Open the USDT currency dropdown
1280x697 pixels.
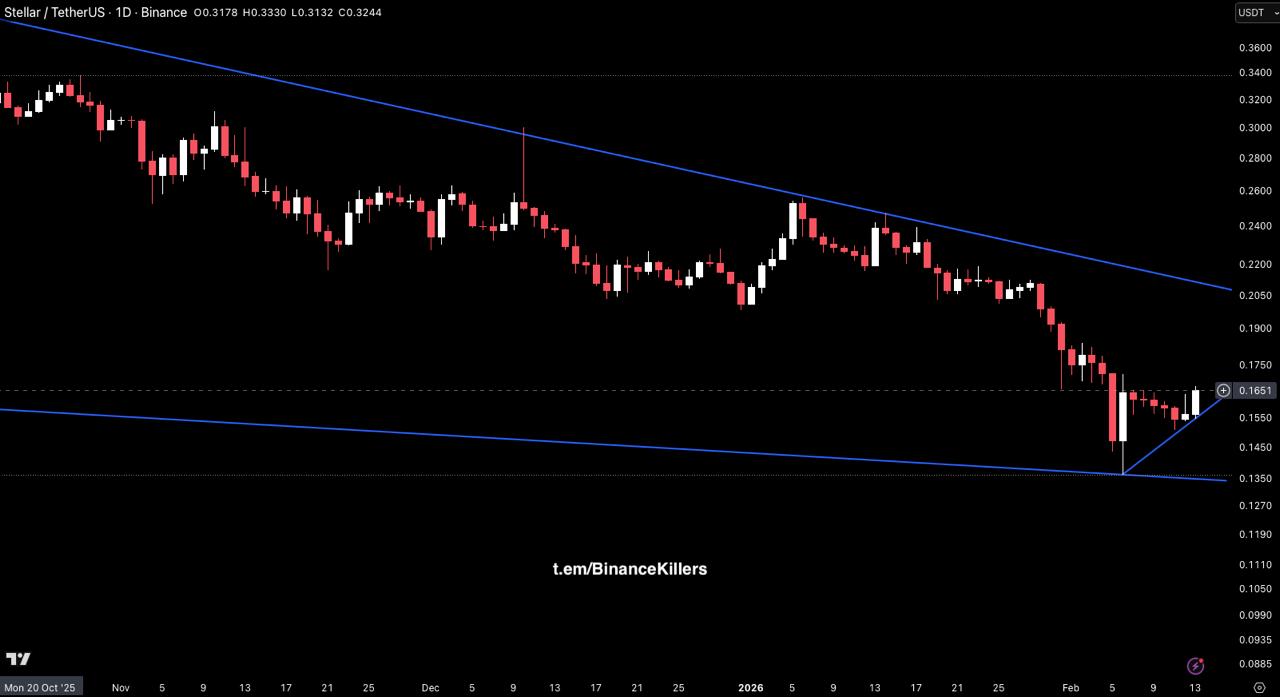point(1256,12)
